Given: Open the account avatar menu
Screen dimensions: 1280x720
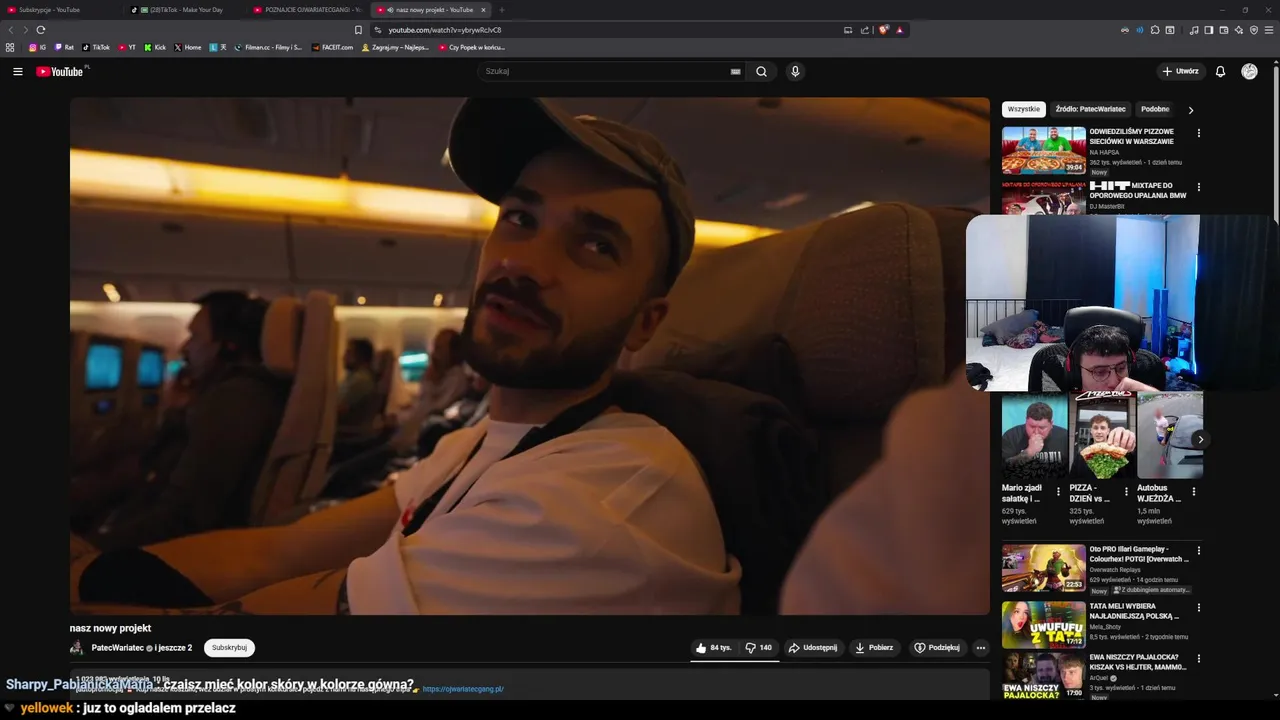Looking at the screenshot, I should coord(1249,71).
